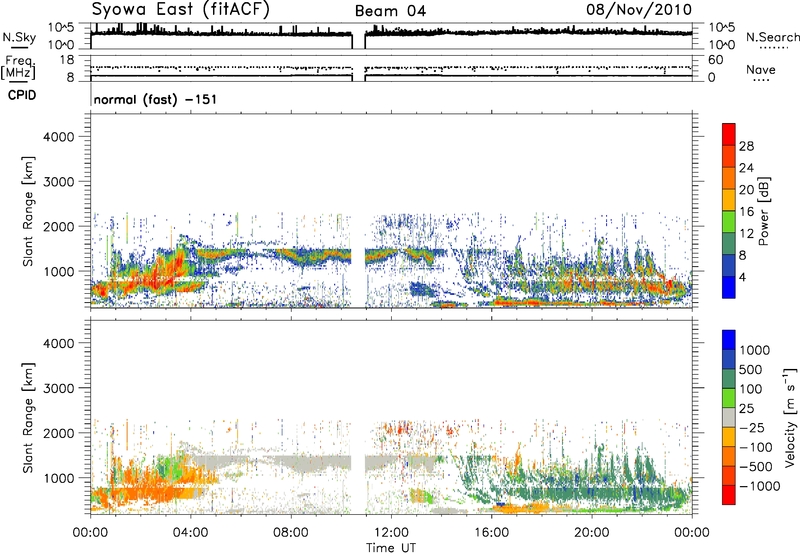This screenshot has height=554, width=800.
Task: Click the data gap in the noise panel
Action: coord(359,36)
